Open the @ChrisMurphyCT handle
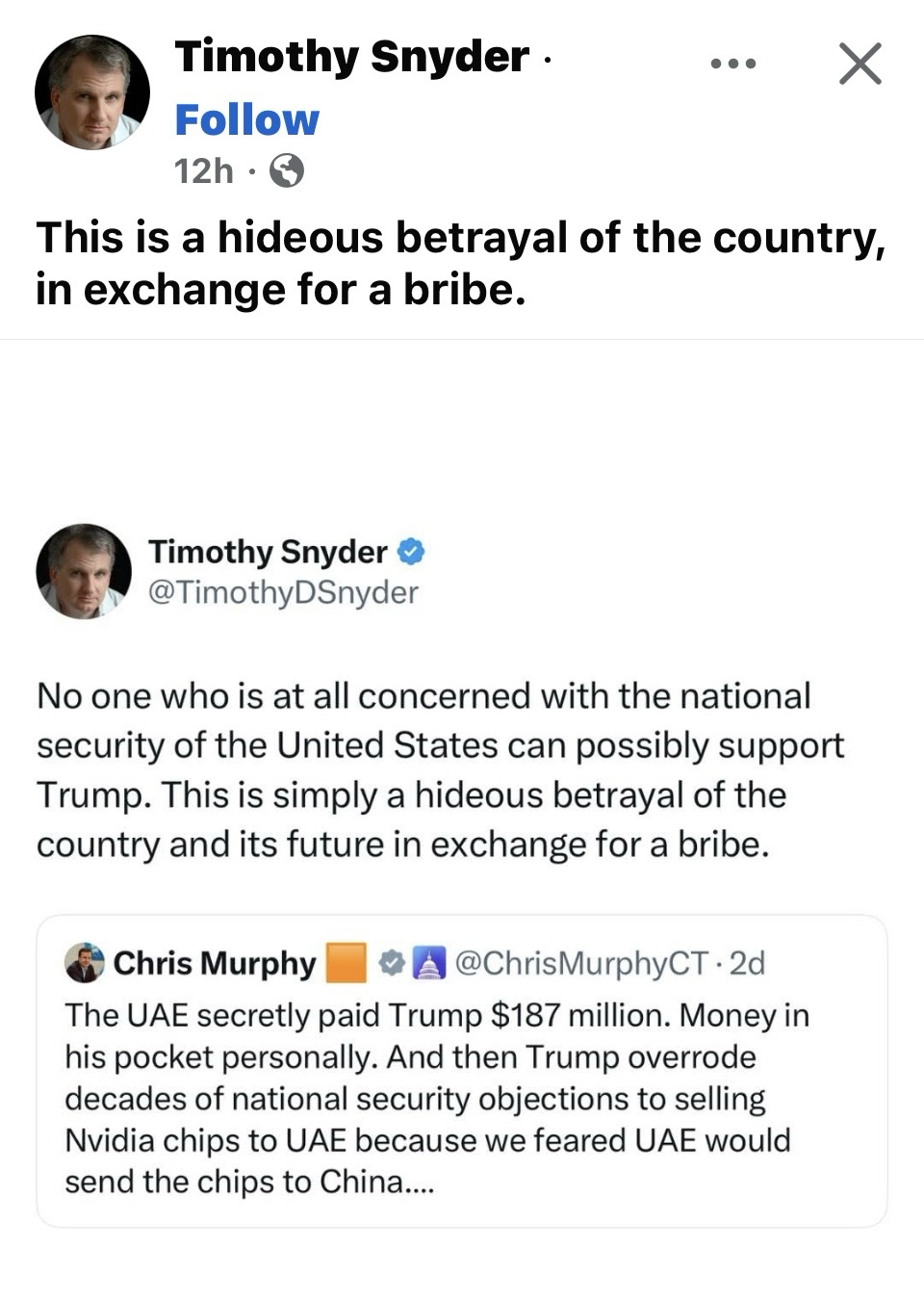The width and height of the screenshot is (924, 1300). [581, 963]
